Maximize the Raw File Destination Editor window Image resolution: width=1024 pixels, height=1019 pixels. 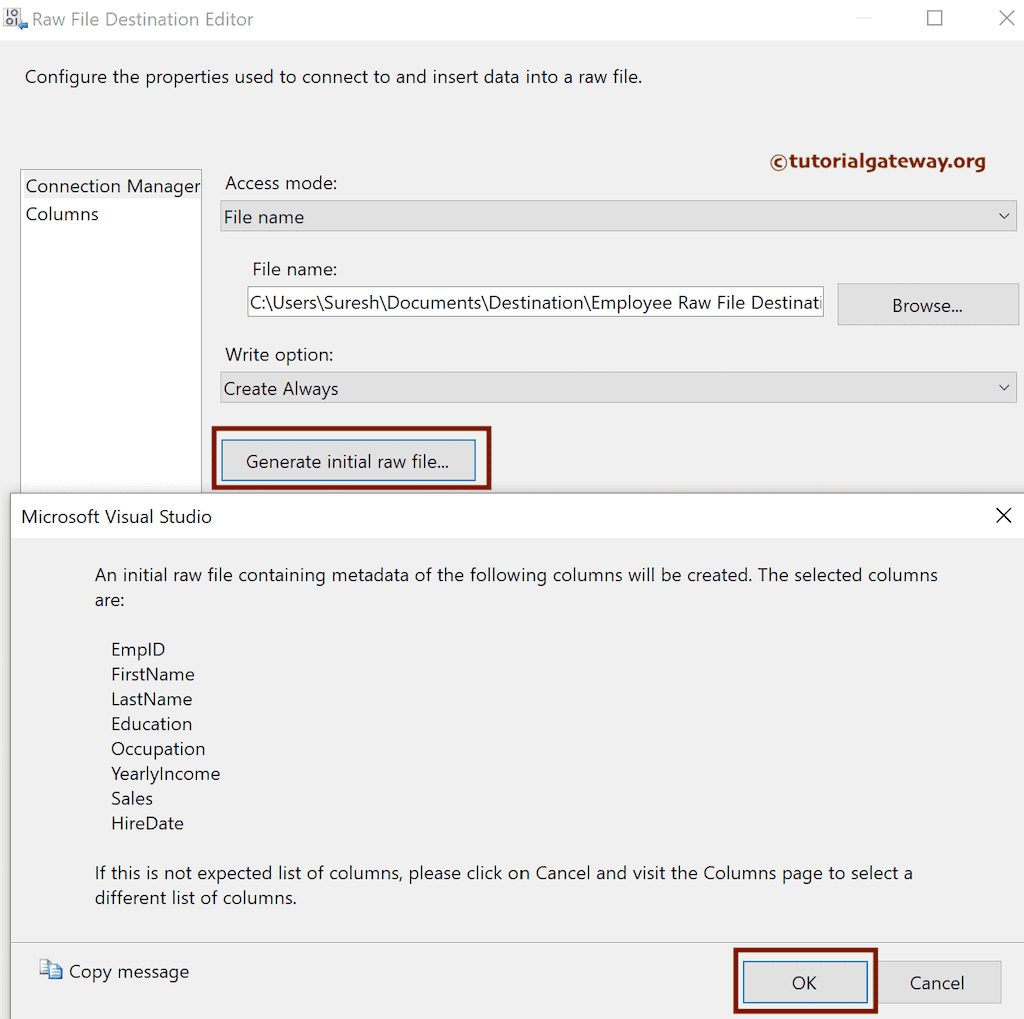[x=934, y=19]
